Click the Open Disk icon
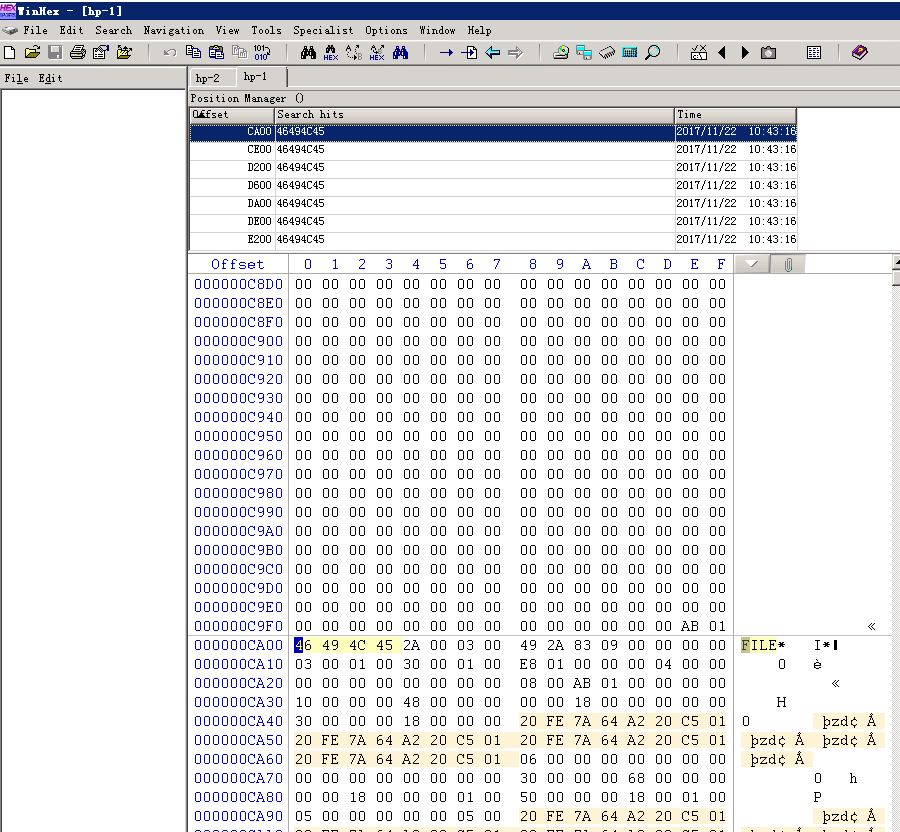The width and height of the screenshot is (900, 832). (x=584, y=53)
